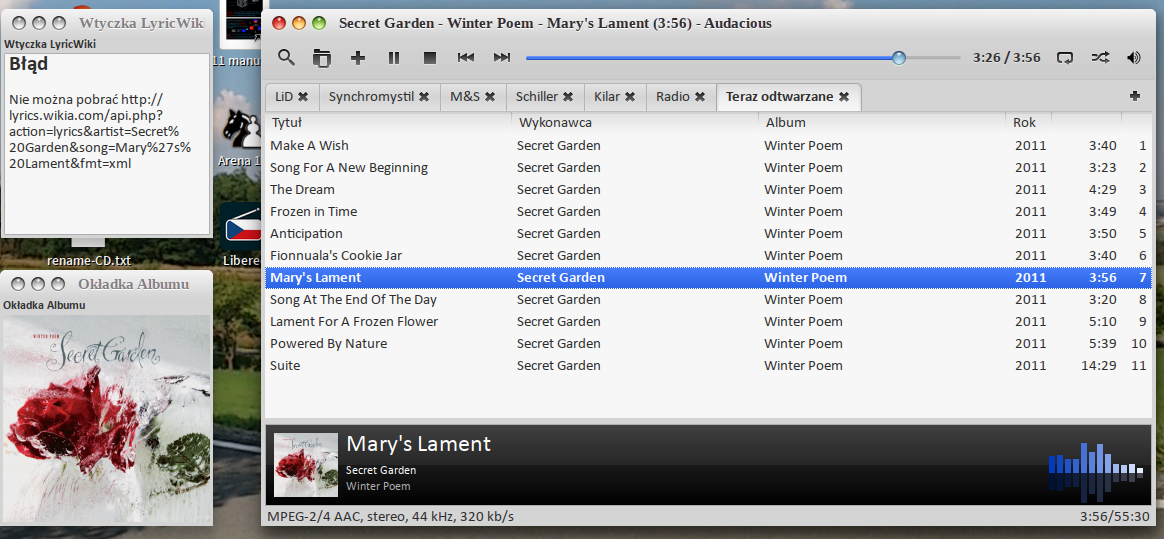
Task: Close the Teraz odtwarzane tab
Action: point(843,97)
